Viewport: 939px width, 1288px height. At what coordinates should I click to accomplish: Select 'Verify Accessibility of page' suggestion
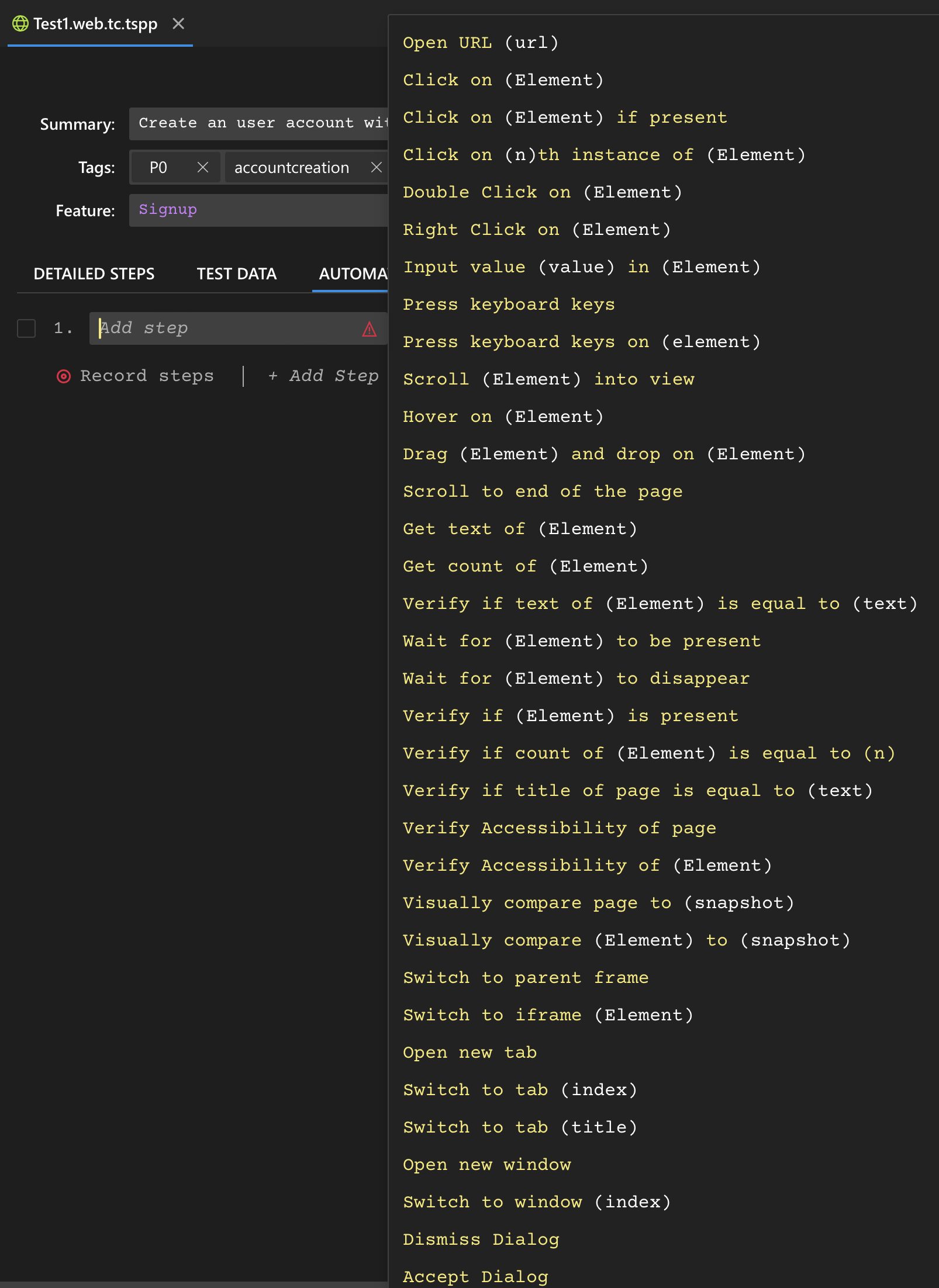point(559,828)
